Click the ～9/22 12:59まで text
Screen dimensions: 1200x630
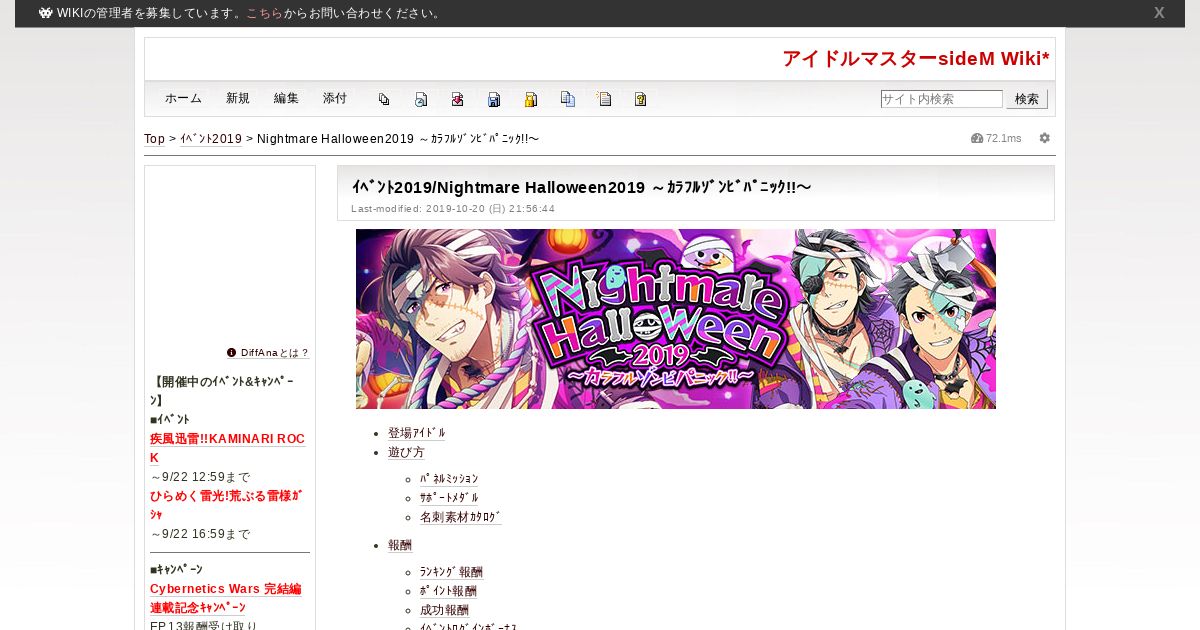coord(200,477)
